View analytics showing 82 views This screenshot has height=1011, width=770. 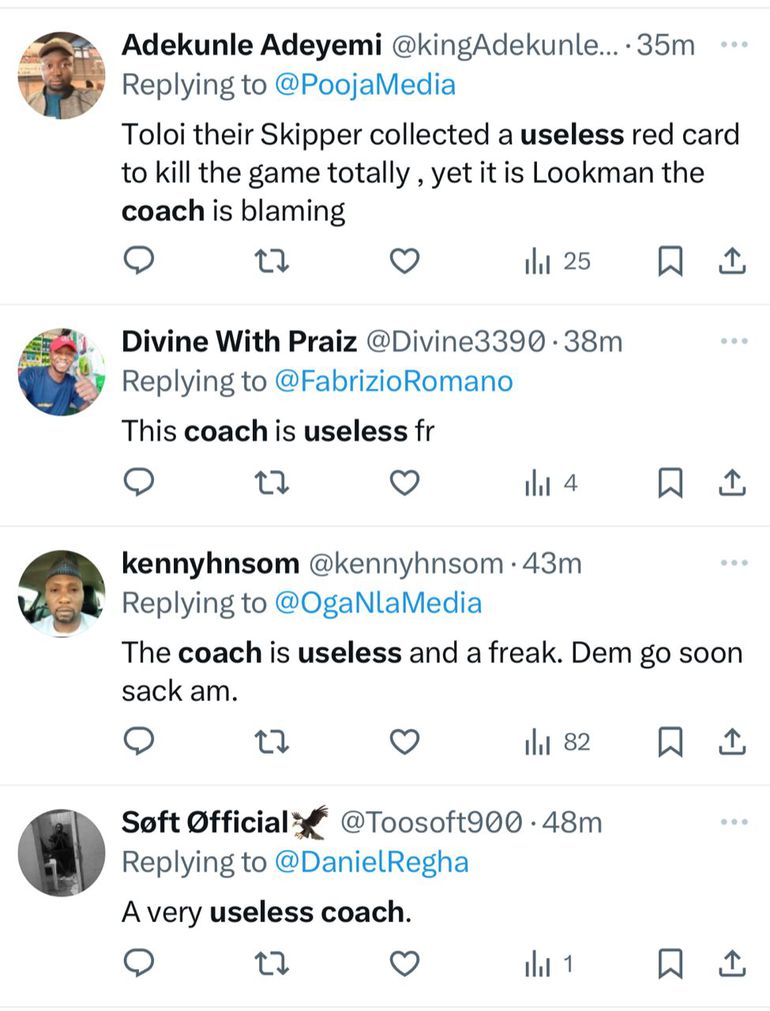[x=557, y=742]
